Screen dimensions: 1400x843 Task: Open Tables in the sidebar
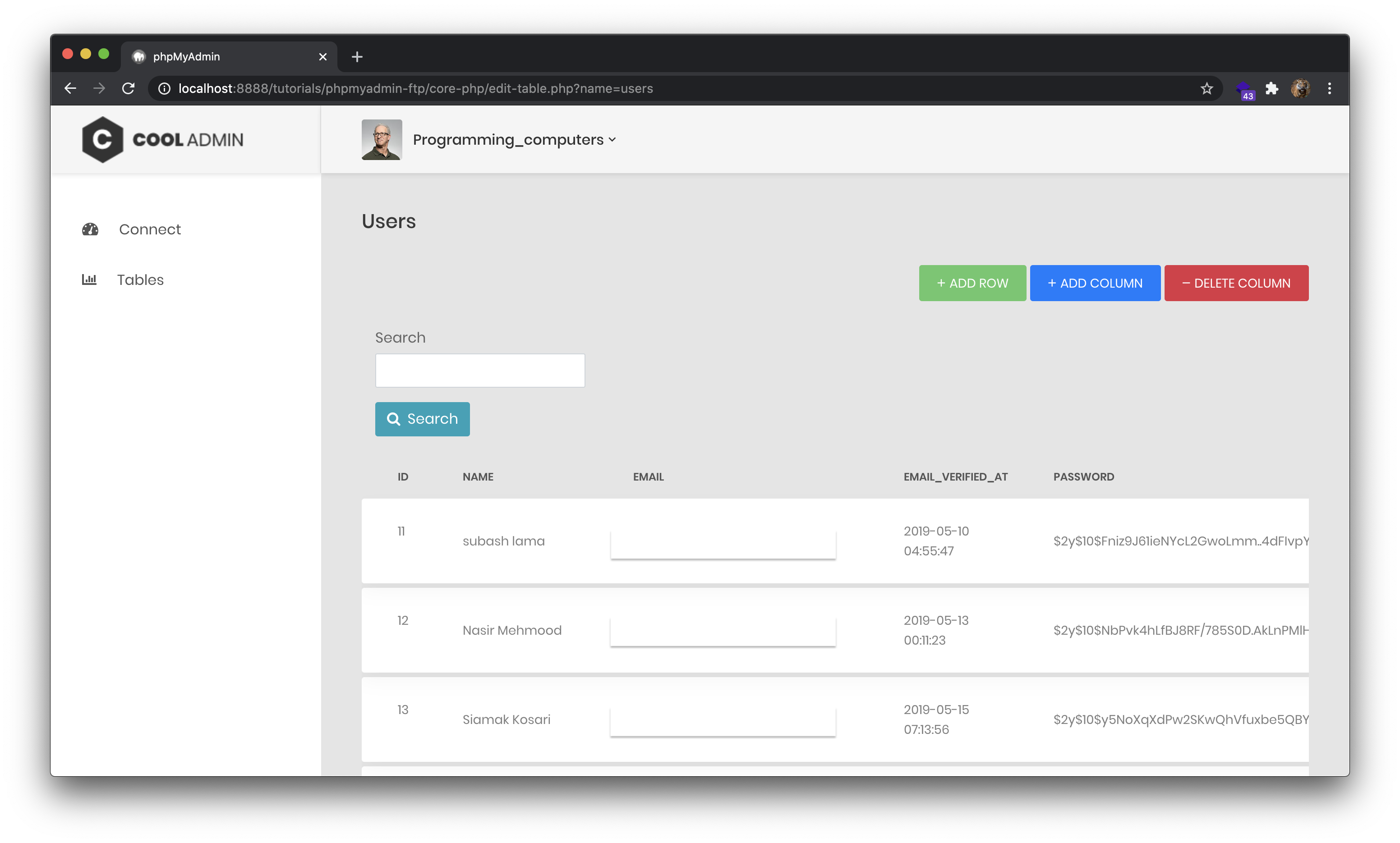point(140,280)
